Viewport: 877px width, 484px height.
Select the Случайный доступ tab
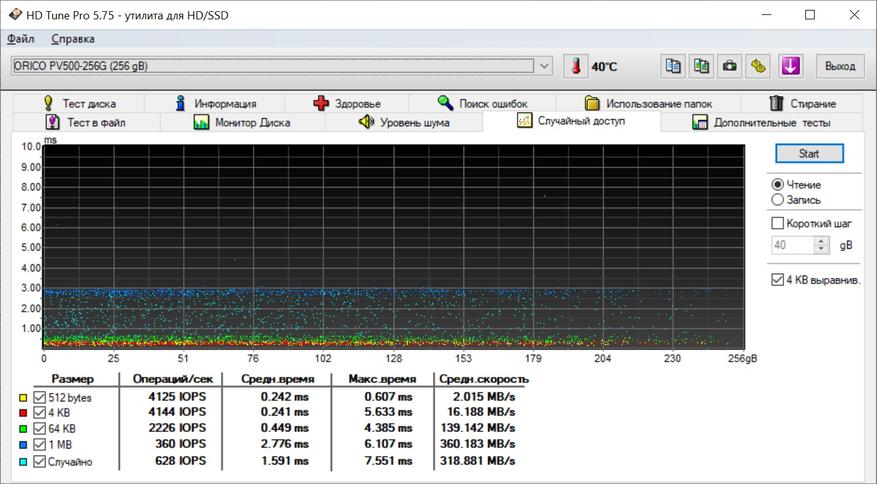click(571, 121)
